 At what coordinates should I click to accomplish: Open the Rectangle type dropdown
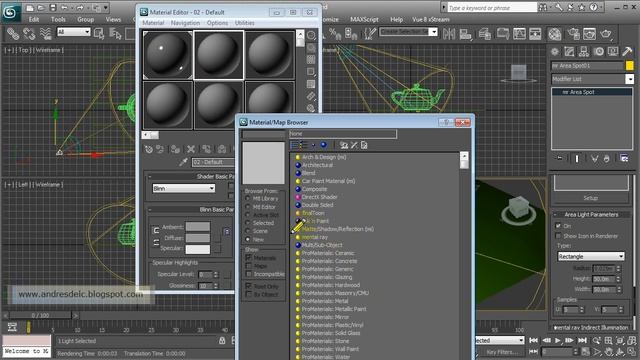click(x=591, y=256)
